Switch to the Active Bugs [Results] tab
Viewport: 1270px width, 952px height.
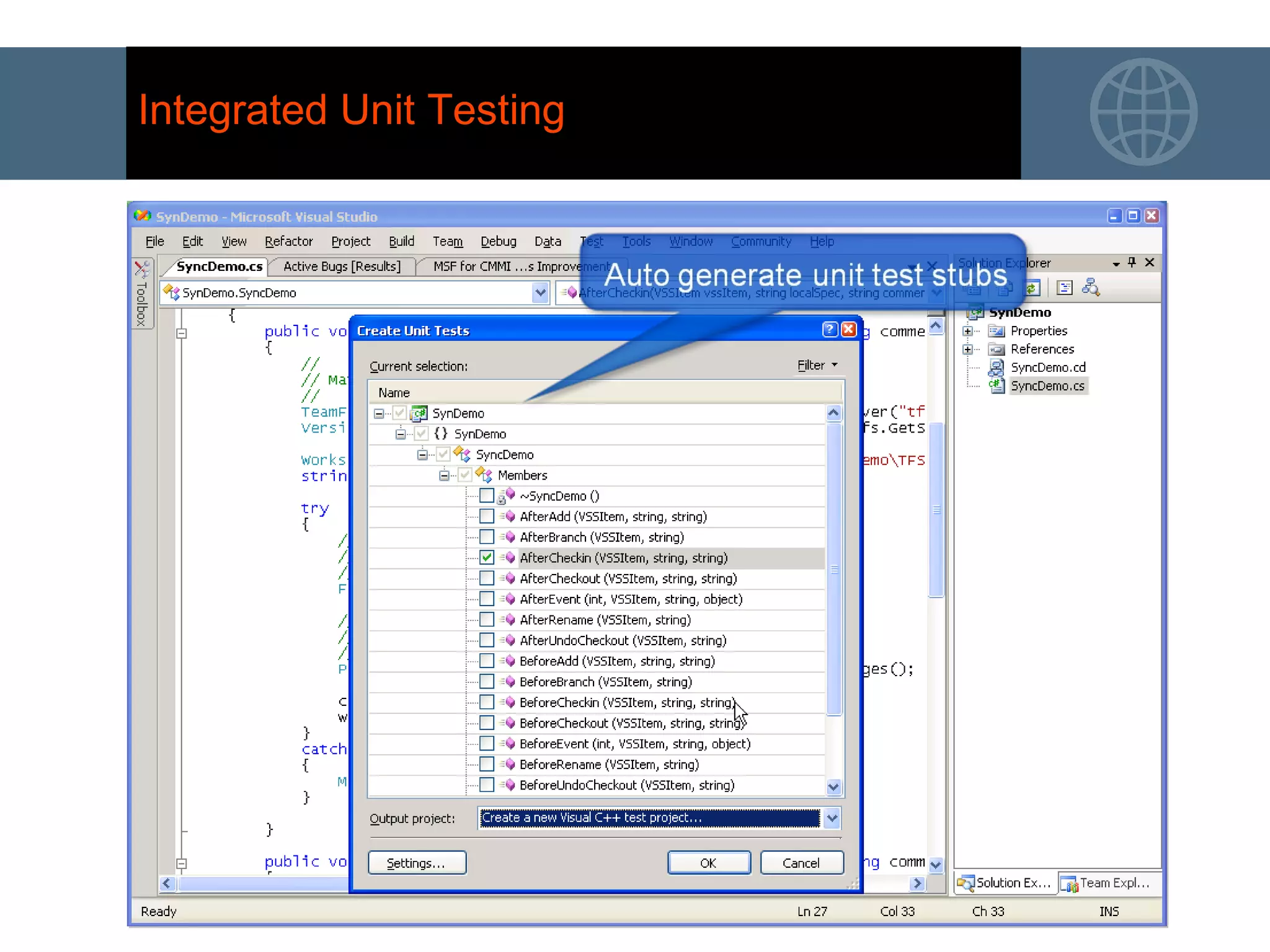pos(342,267)
